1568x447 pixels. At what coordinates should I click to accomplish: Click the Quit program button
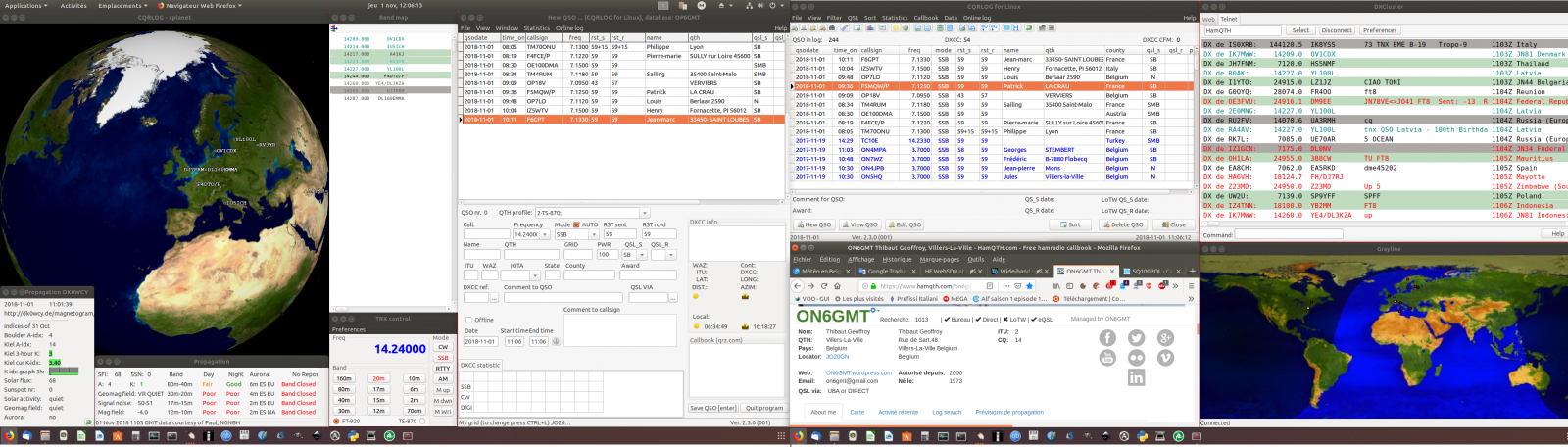tap(763, 408)
